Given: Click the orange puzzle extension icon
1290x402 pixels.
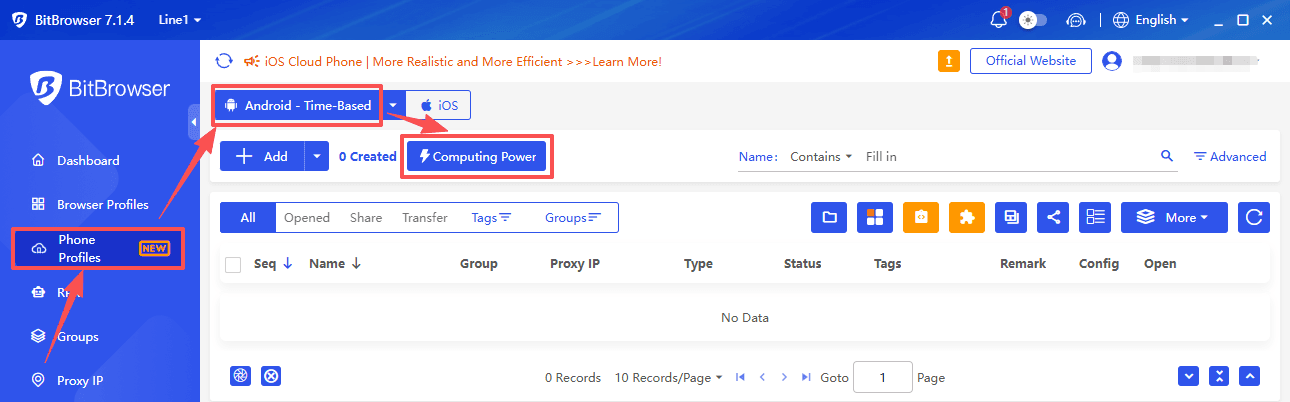Looking at the screenshot, I should [x=966, y=217].
